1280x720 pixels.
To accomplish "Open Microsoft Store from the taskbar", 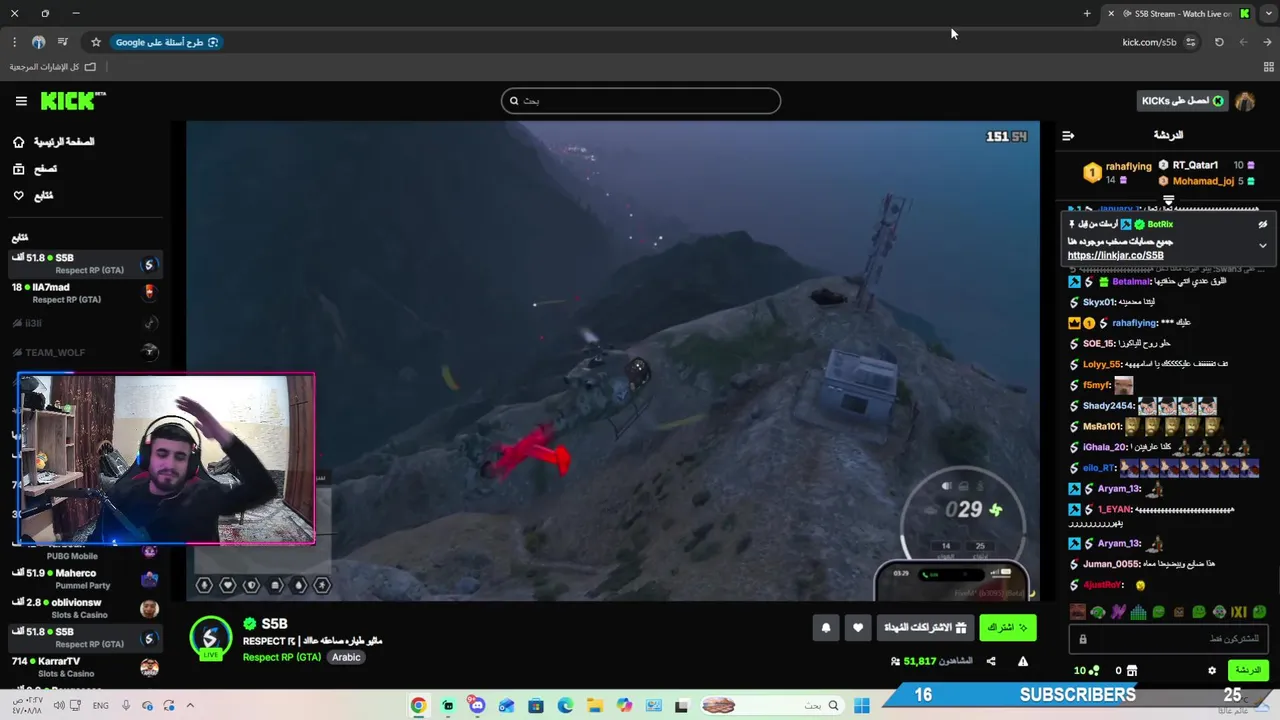I will (x=535, y=706).
